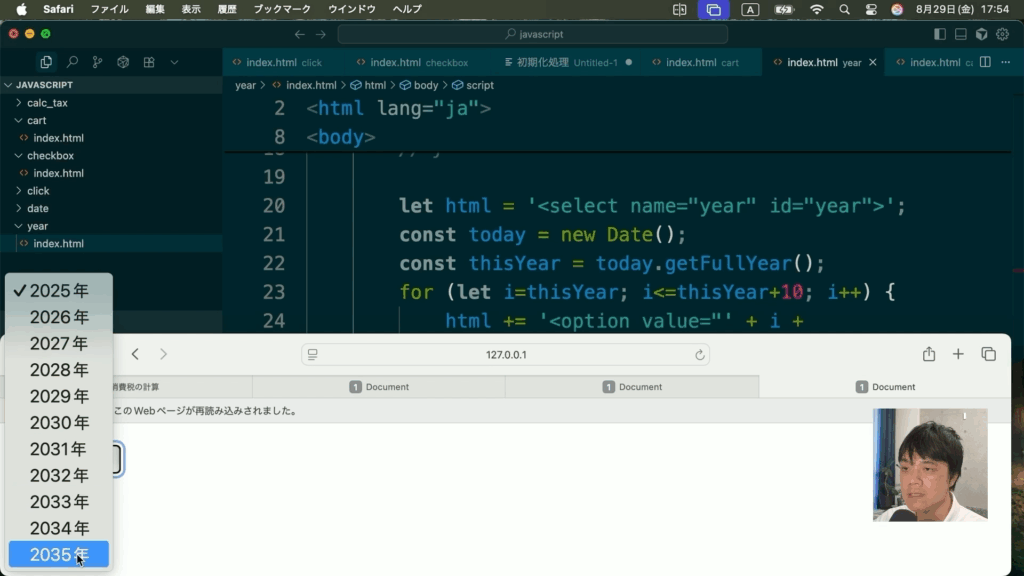The width and height of the screenshot is (1024, 576).
Task: Toggle the primary side bar layout icon
Action: (x=939, y=34)
